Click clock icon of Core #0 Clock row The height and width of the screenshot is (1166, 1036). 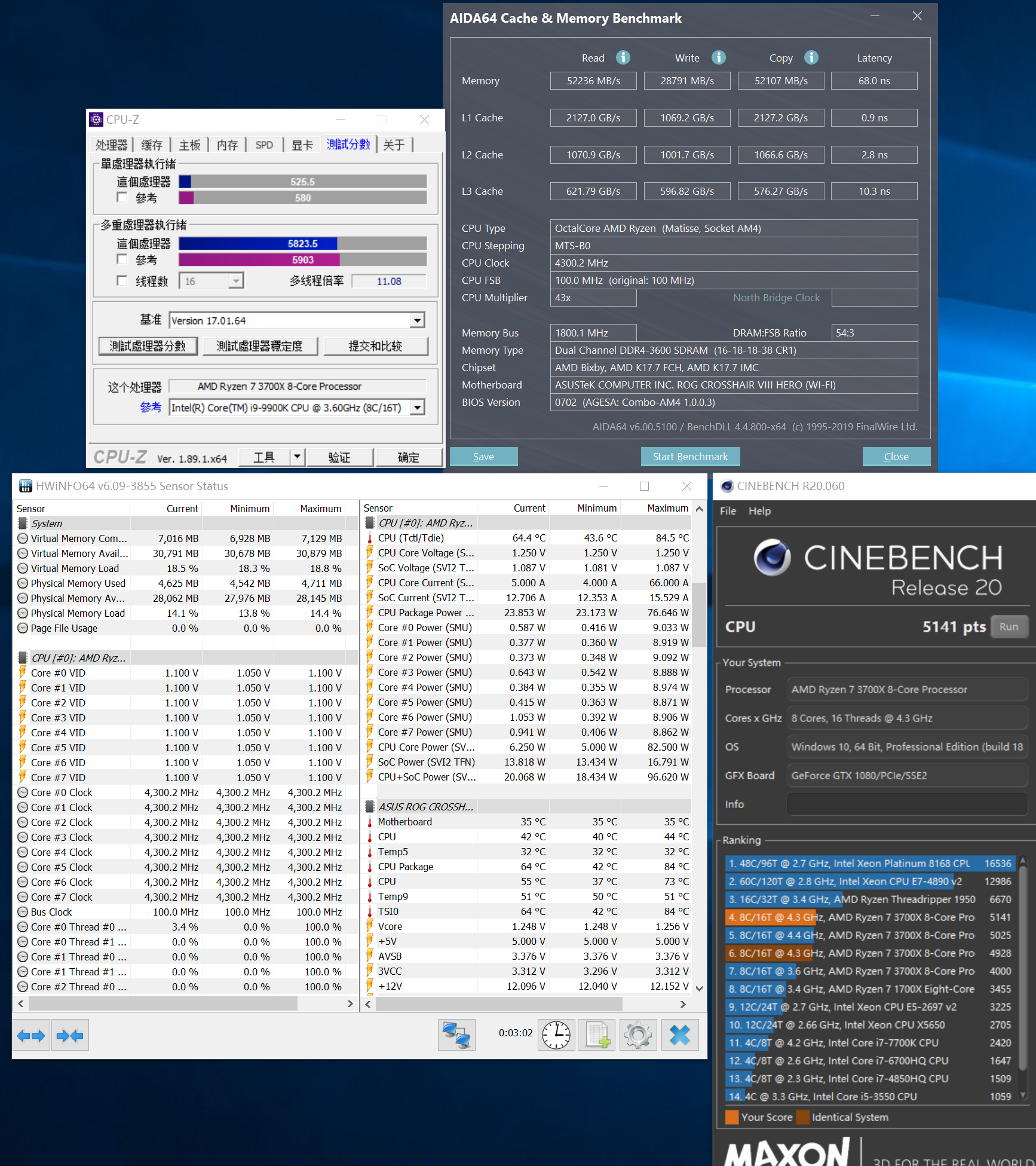(x=23, y=792)
